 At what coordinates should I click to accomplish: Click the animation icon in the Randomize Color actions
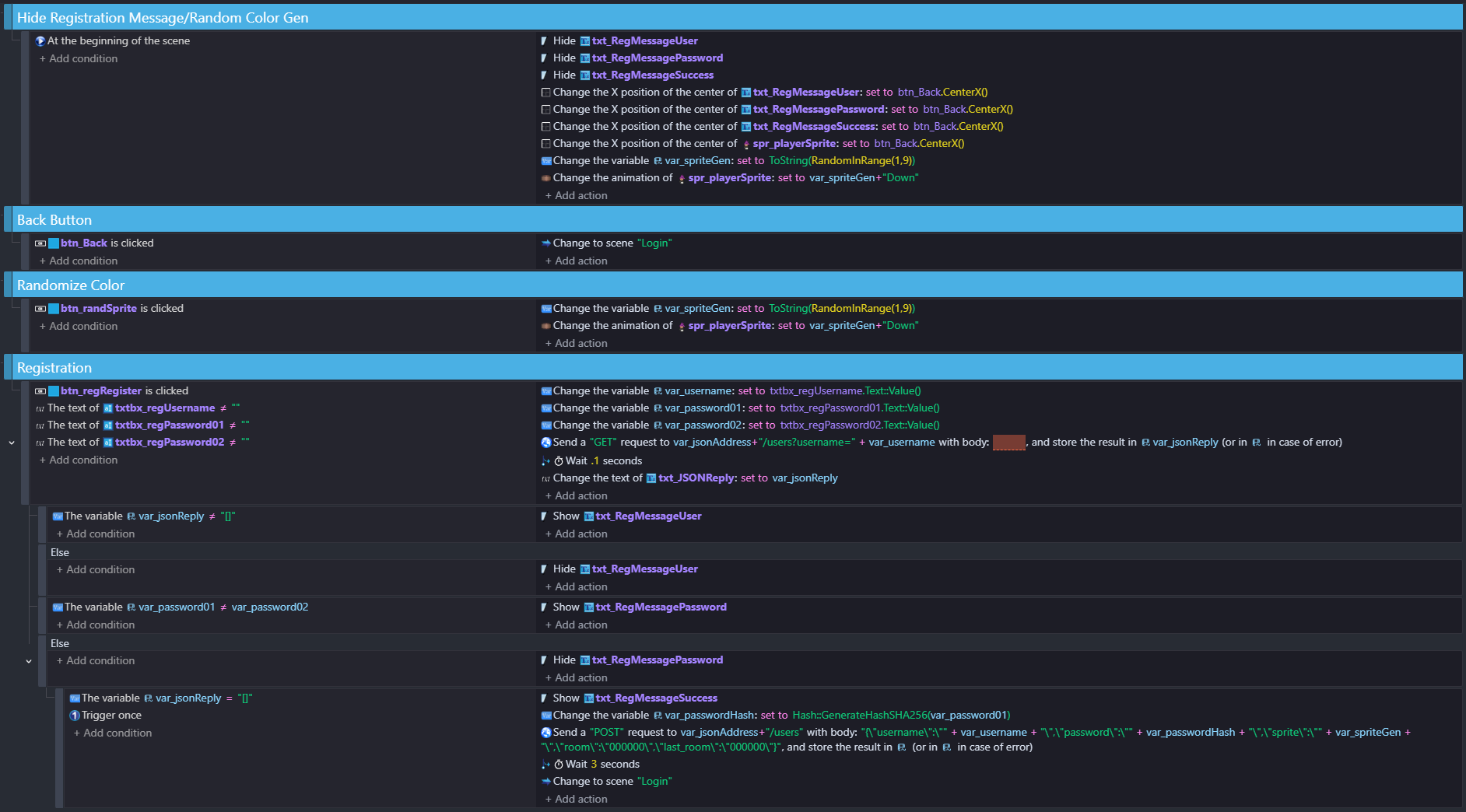pyautogui.click(x=546, y=326)
